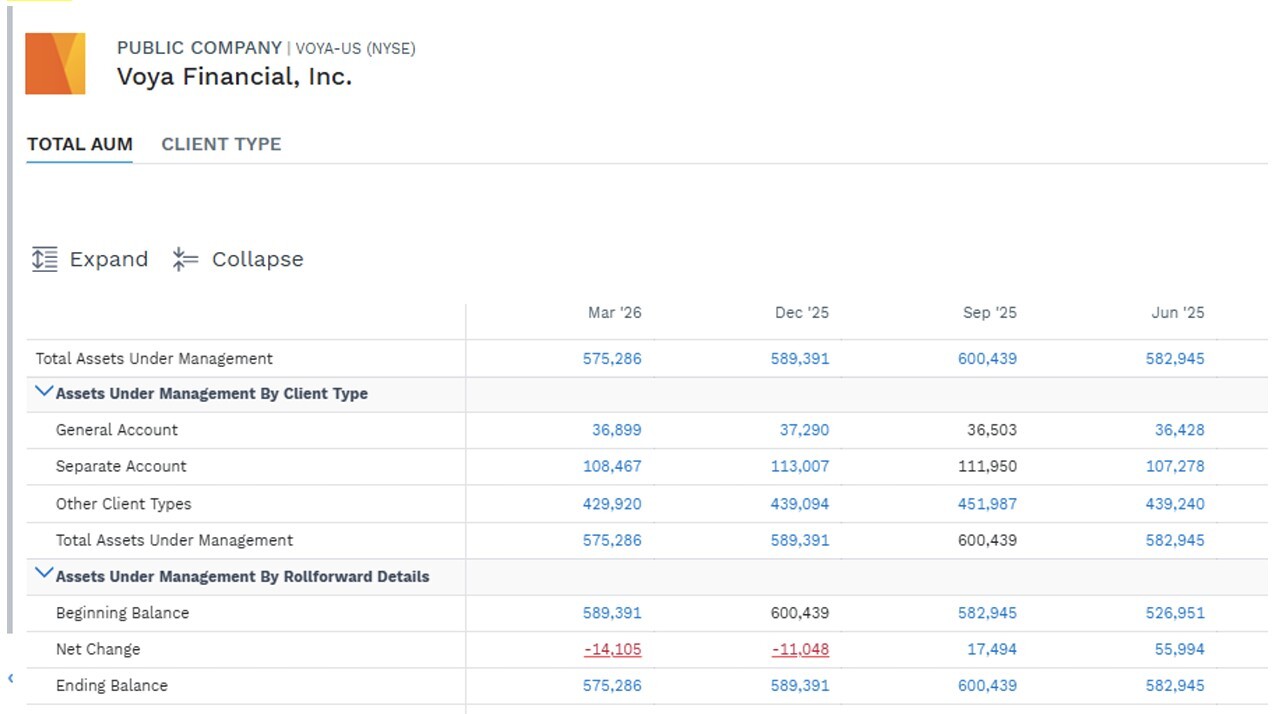Click the small left arrow at the bottom-left edge

point(11,678)
